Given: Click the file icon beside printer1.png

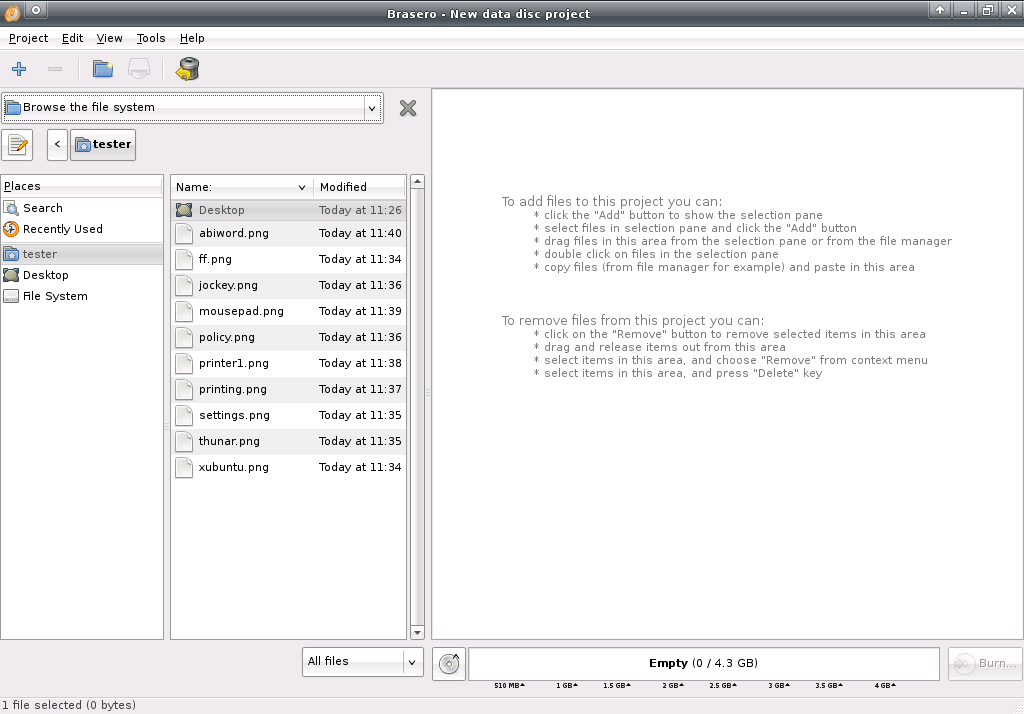Looking at the screenshot, I should [x=184, y=364].
